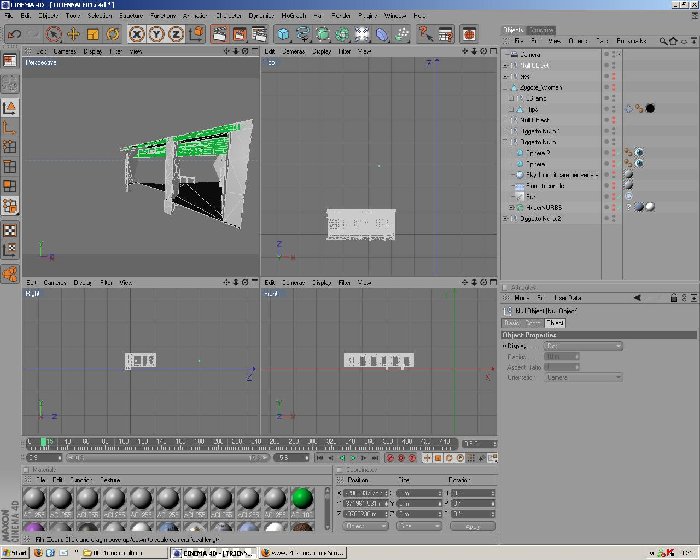The width and height of the screenshot is (700, 560).
Task: Select the Coord tab in Attributes
Action: coord(533,322)
